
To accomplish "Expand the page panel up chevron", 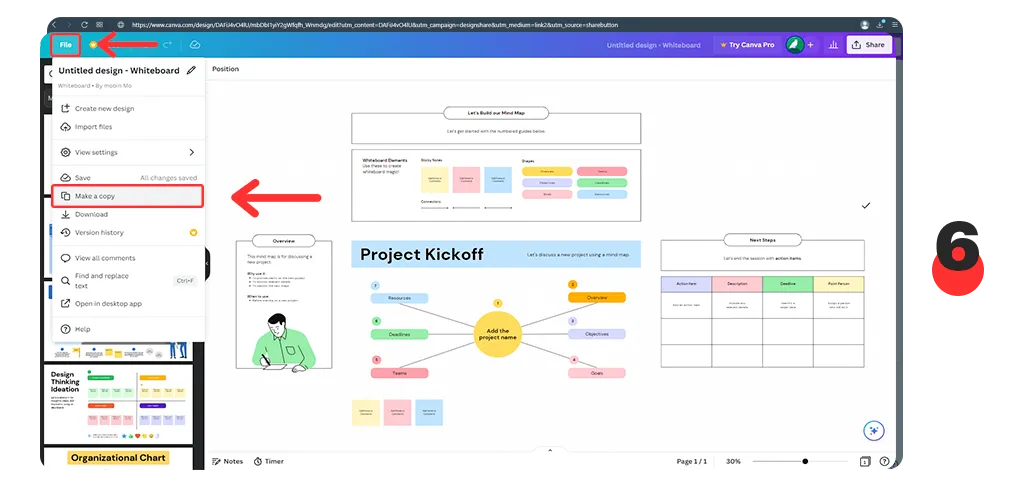I will point(550,450).
